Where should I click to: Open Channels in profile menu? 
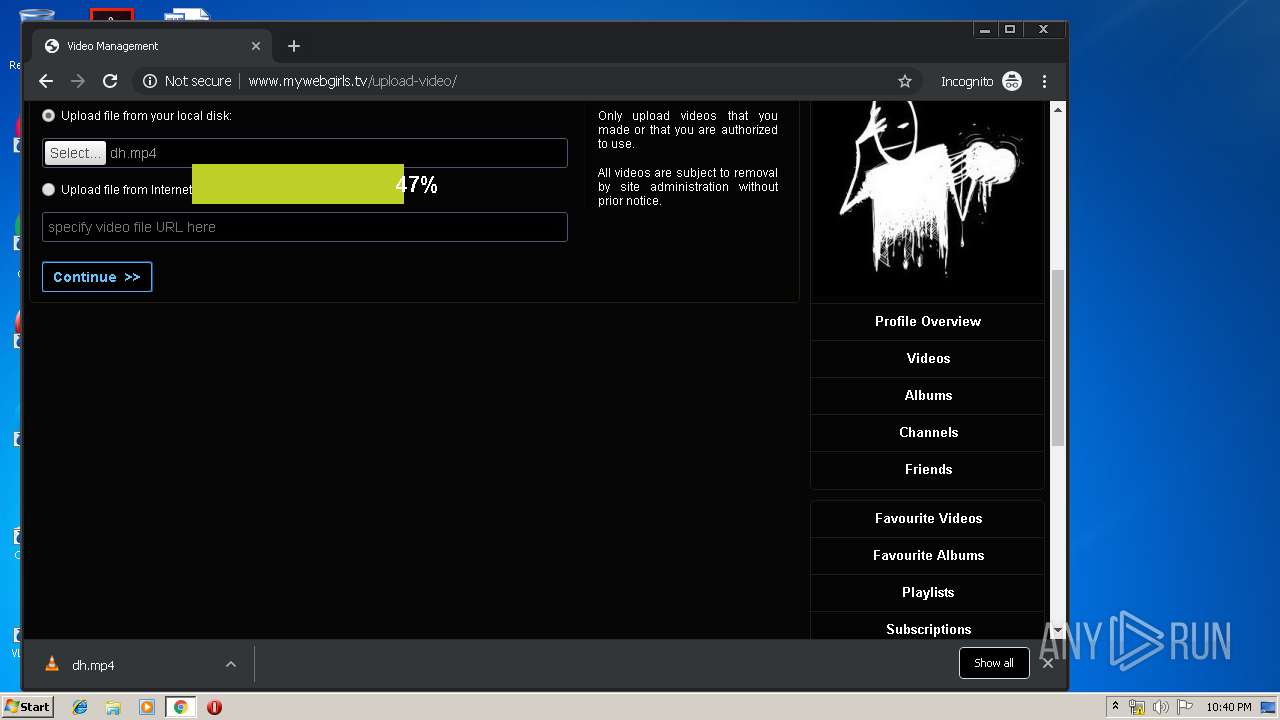pos(928,432)
